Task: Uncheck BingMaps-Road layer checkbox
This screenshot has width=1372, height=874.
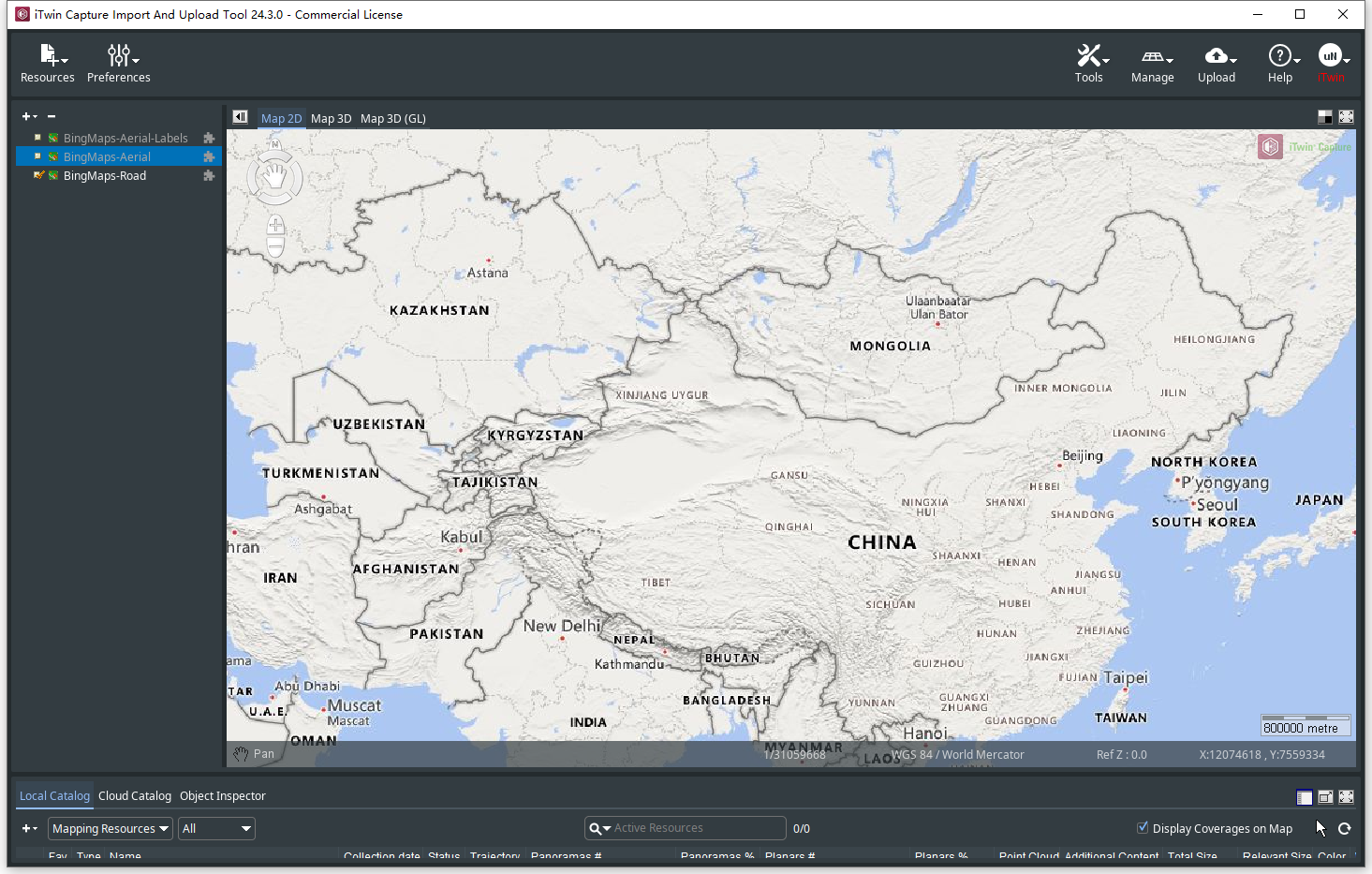Action: point(38,175)
